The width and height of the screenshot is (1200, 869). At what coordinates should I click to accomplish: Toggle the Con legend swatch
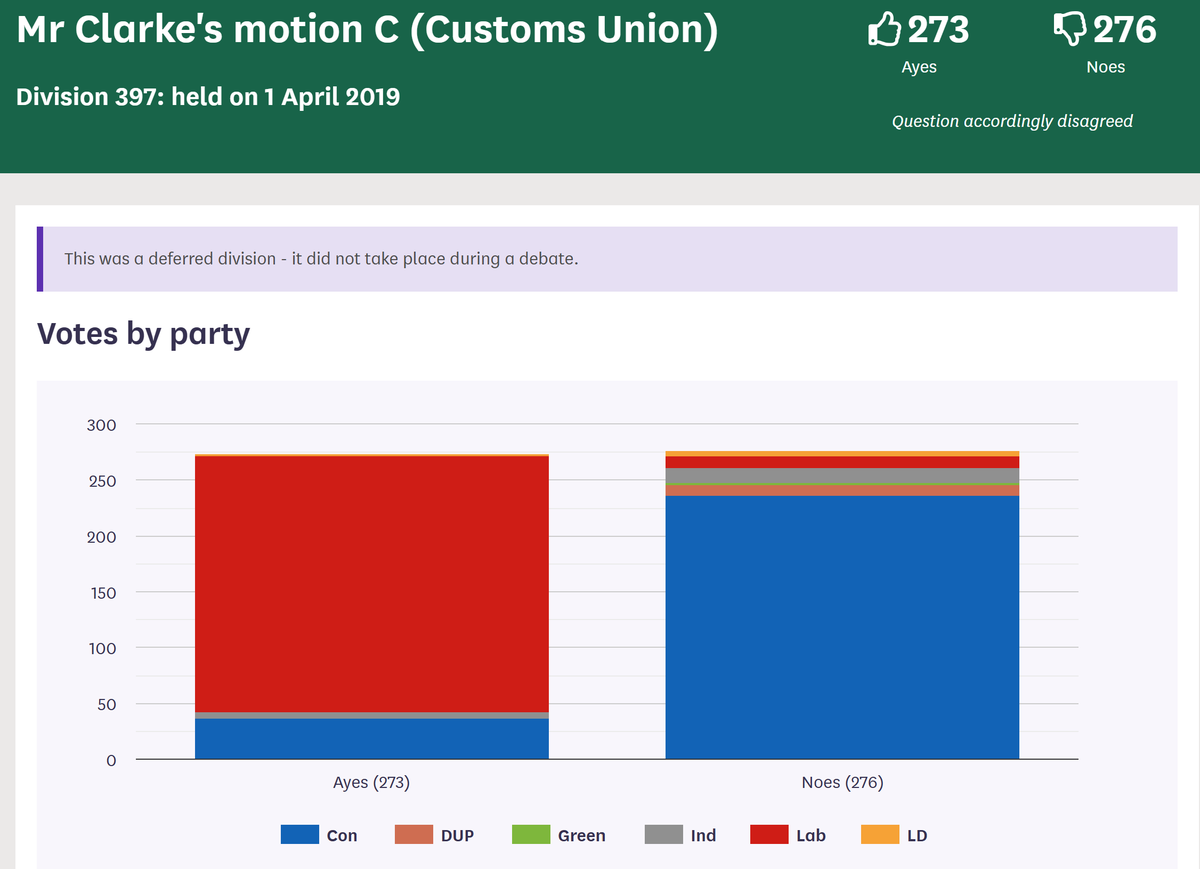[300, 835]
